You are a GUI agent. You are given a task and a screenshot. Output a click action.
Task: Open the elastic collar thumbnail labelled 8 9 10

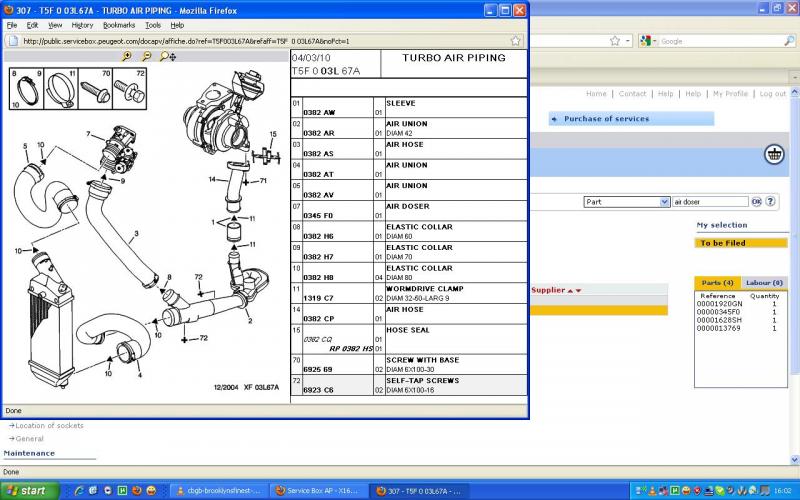click(x=27, y=89)
